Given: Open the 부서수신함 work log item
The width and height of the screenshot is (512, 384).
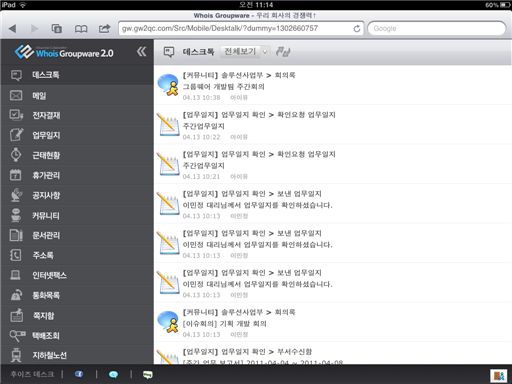Looking at the screenshot, I should pyautogui.click(x=333, y=354).
